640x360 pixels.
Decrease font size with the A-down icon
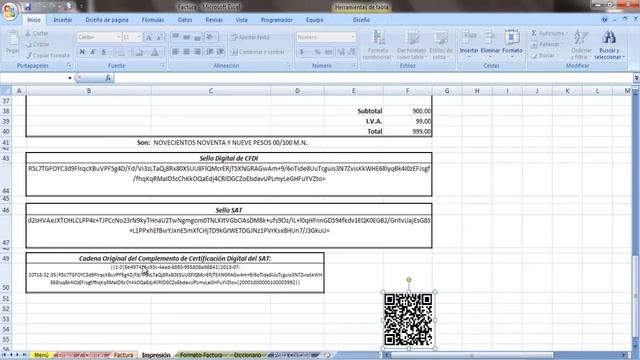(160, 37)
